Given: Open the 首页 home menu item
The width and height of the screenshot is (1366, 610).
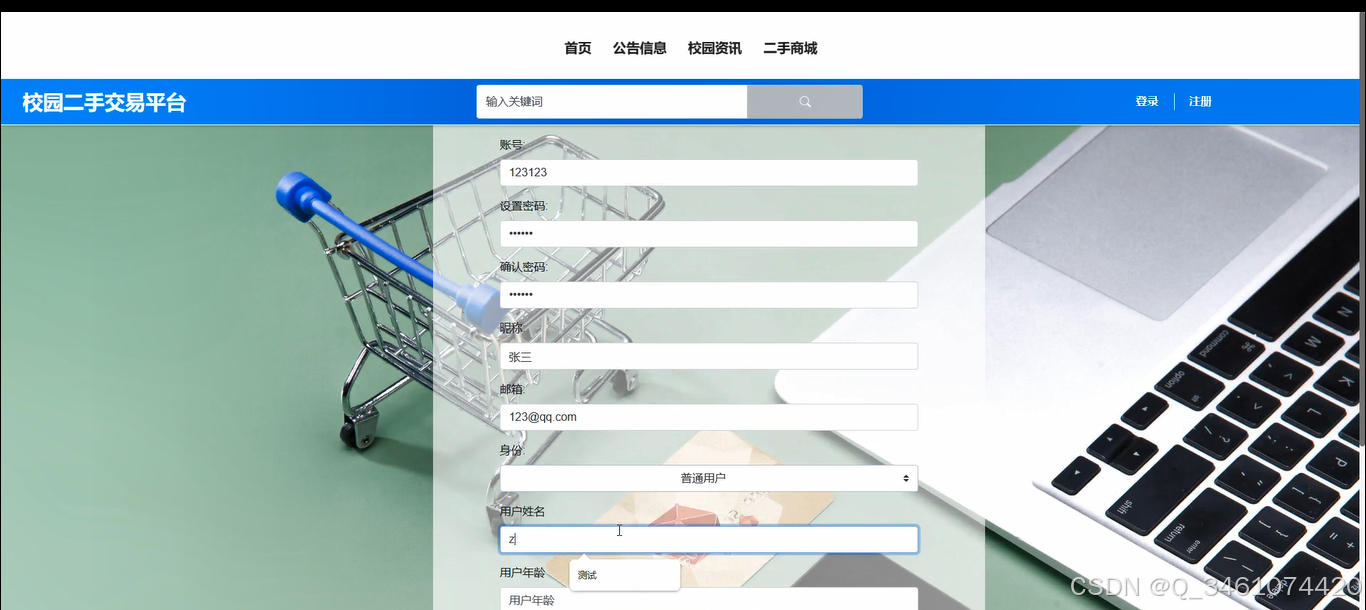Looking at the screenshot, I should [x=578, y=48].
